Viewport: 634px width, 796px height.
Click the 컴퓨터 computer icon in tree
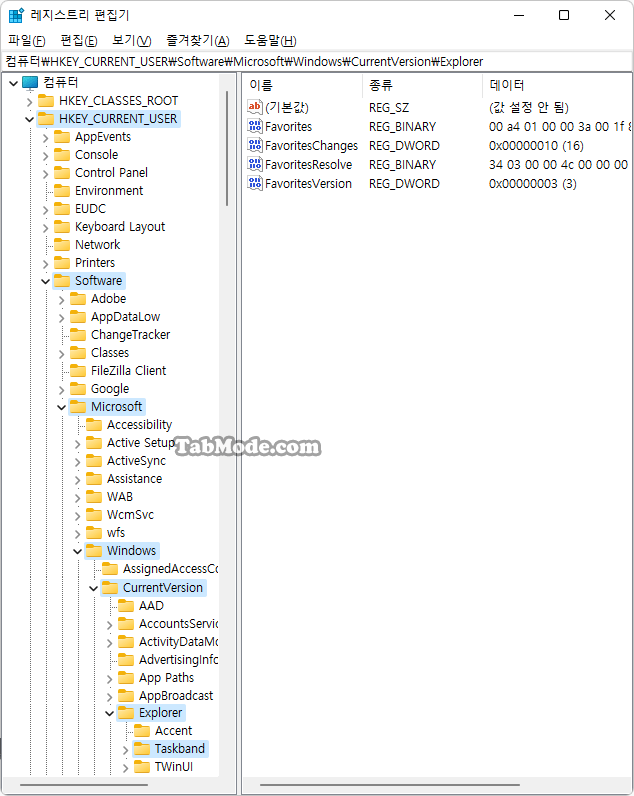click(30, 82)
